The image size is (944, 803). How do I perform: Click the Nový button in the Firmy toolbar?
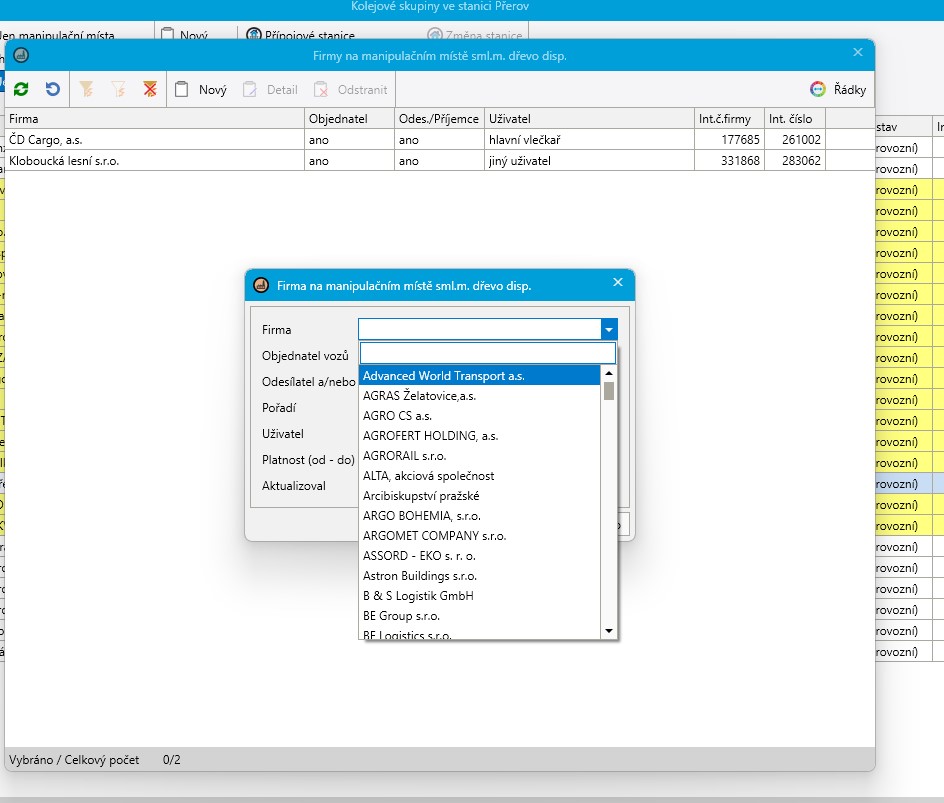click(201, 90)
